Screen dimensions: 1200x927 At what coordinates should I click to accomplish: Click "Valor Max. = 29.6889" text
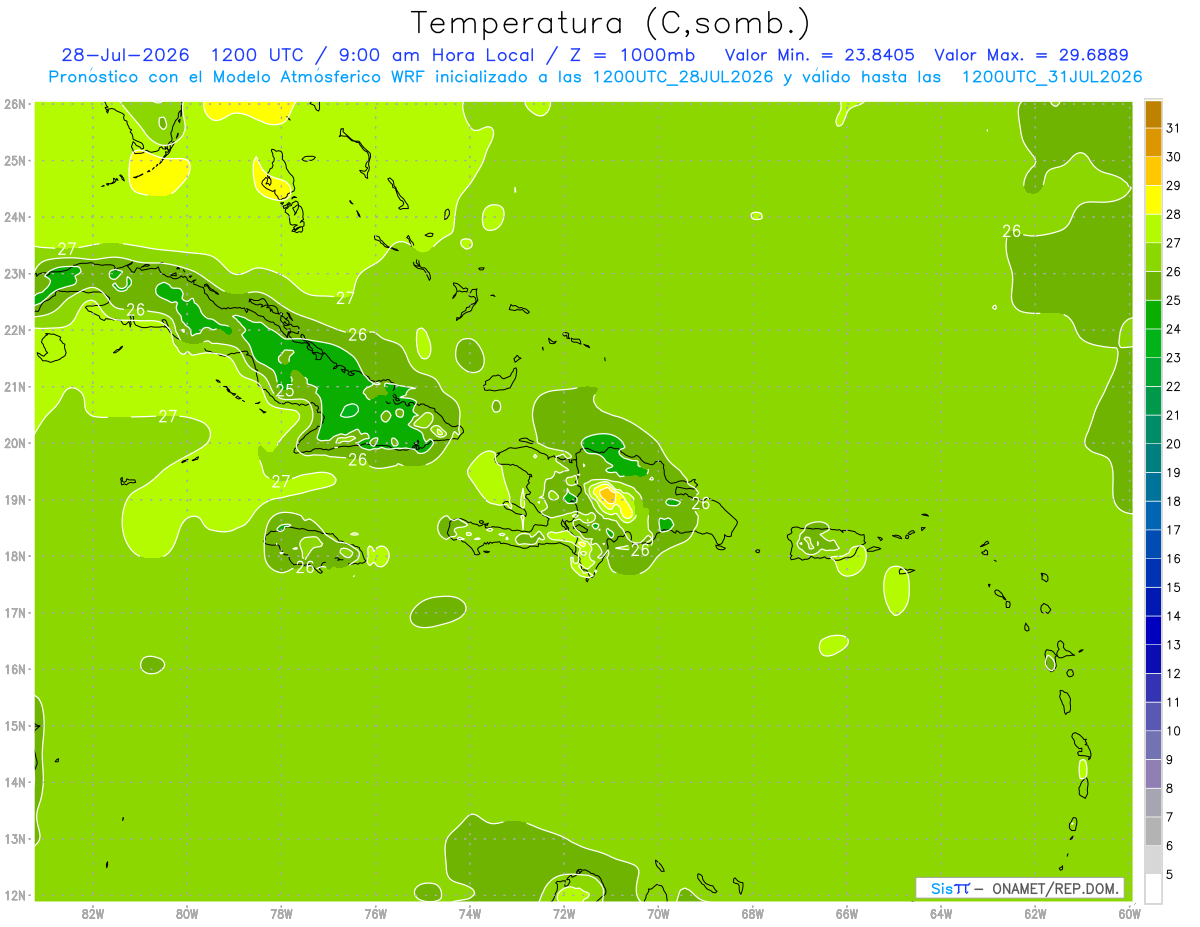(1031, 55)
